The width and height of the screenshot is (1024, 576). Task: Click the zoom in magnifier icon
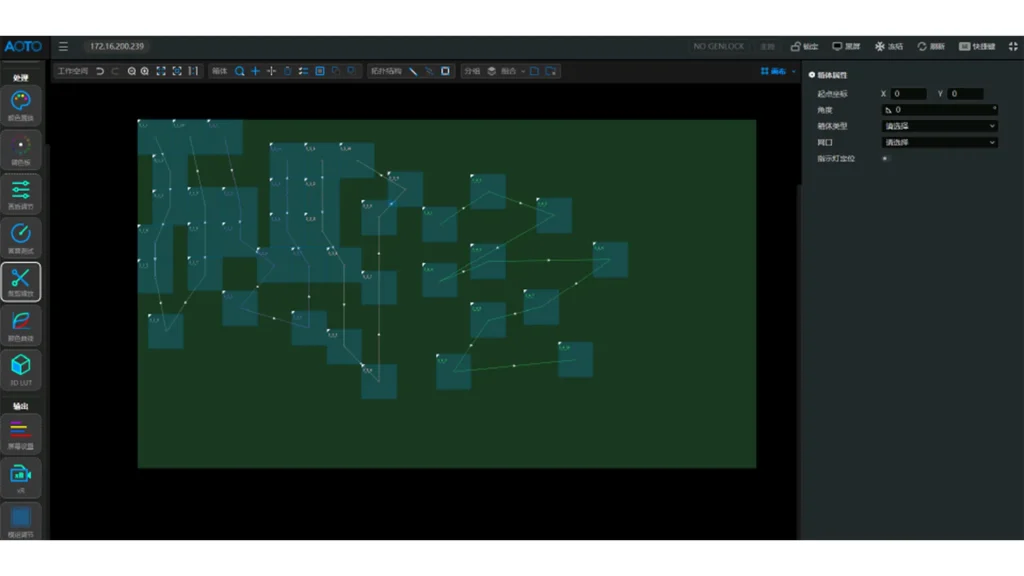145,71
